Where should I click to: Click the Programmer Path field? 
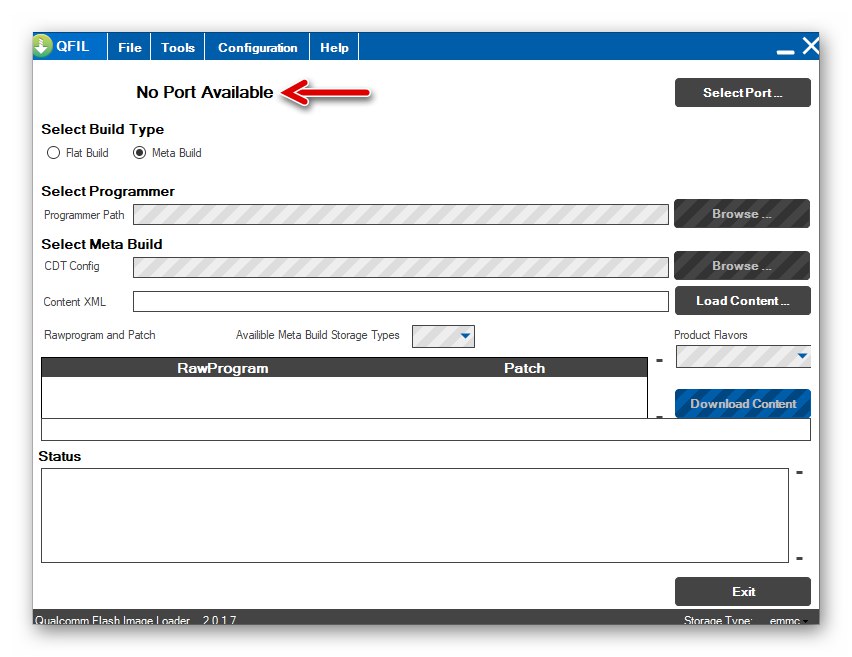(x=401, y=214)
